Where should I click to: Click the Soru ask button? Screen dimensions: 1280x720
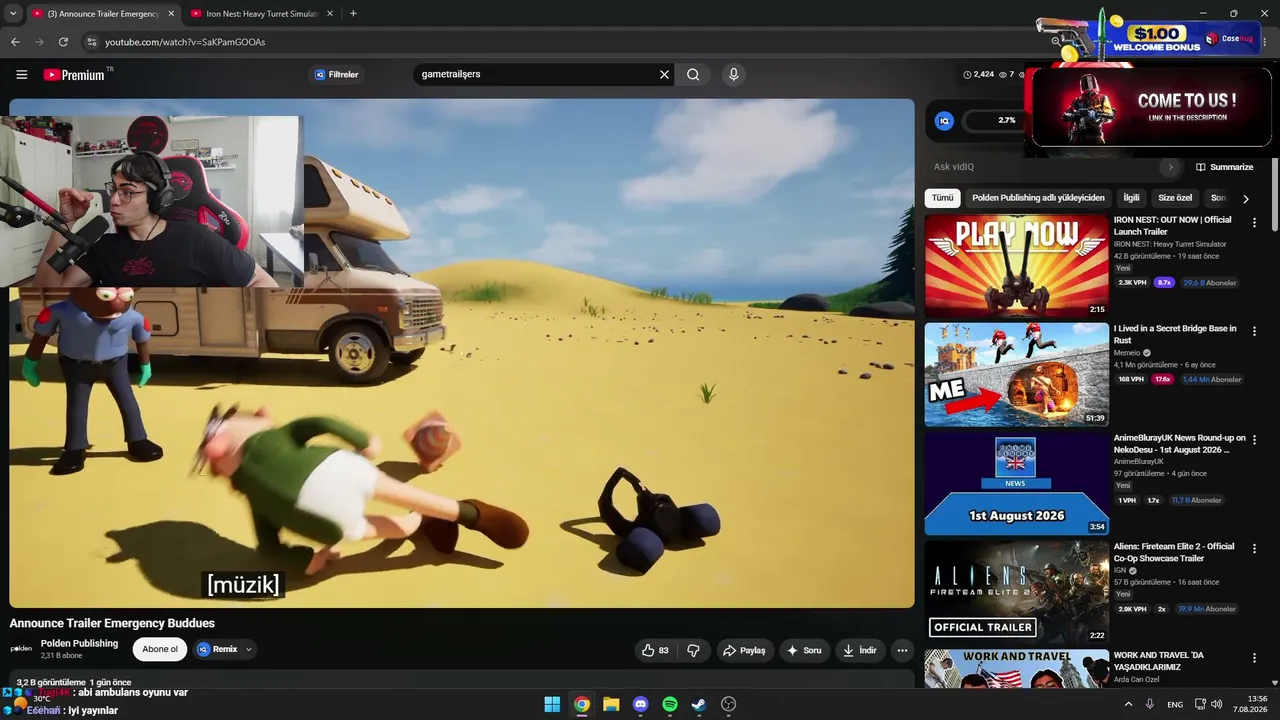click(804, 650)
